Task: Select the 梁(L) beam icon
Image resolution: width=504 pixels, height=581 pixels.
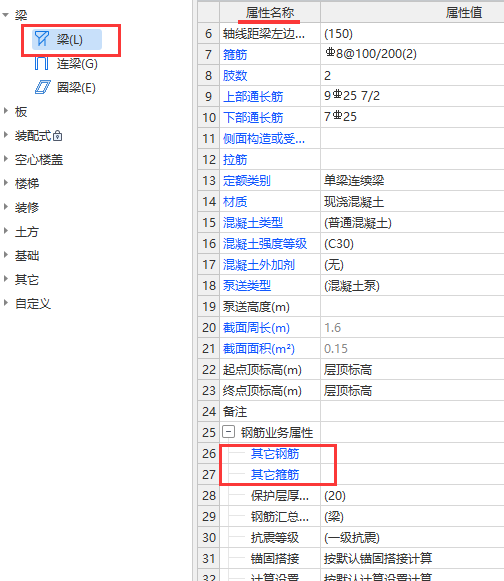Action: point(42,39)
